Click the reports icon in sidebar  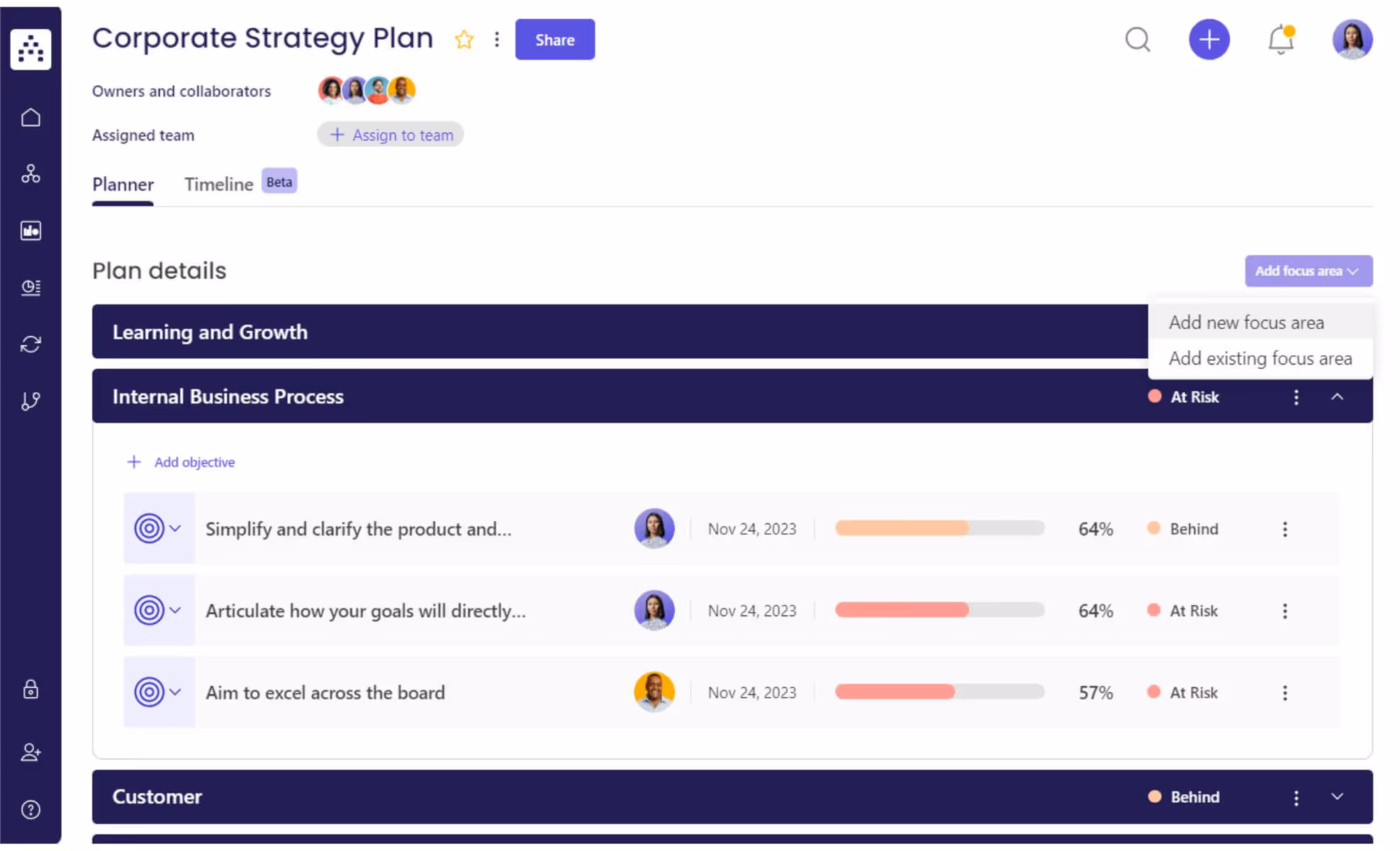[x=30, y=287]
